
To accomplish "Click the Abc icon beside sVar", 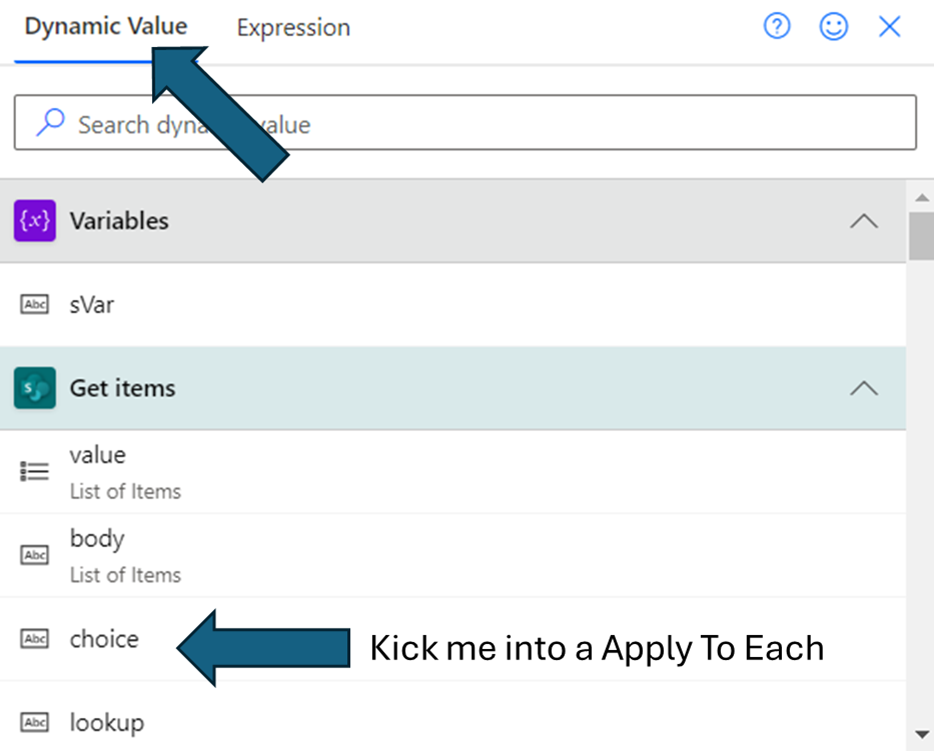I will tap(35, 305).
